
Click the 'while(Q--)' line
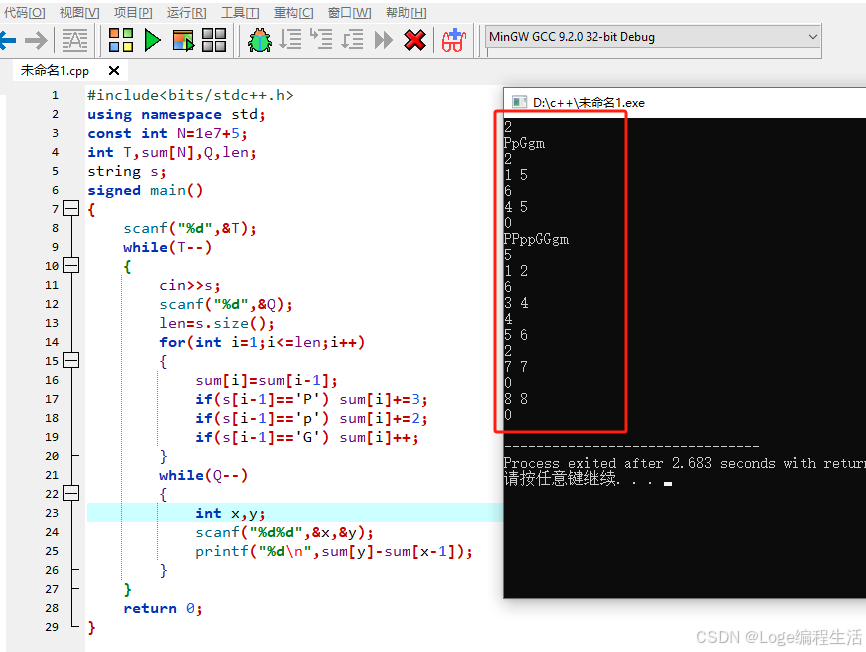pyautogui.click(x=203, y=475)
